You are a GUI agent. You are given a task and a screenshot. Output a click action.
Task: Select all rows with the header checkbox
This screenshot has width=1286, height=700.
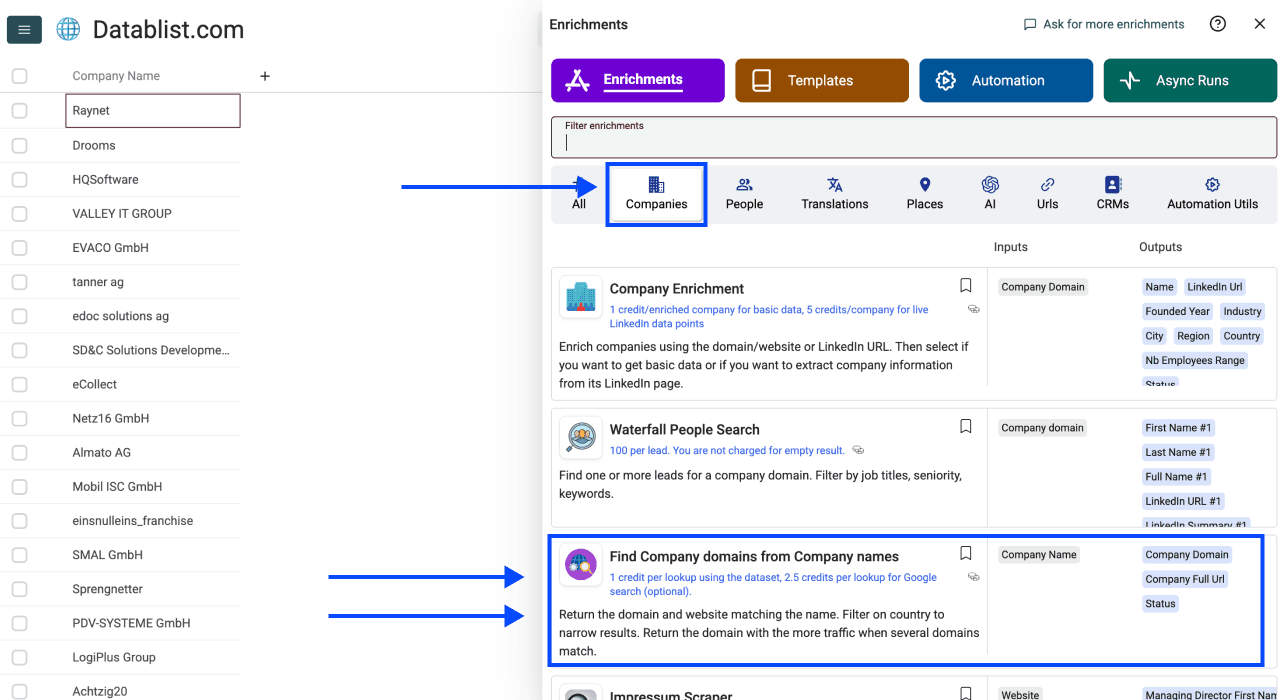click(19, 75)
